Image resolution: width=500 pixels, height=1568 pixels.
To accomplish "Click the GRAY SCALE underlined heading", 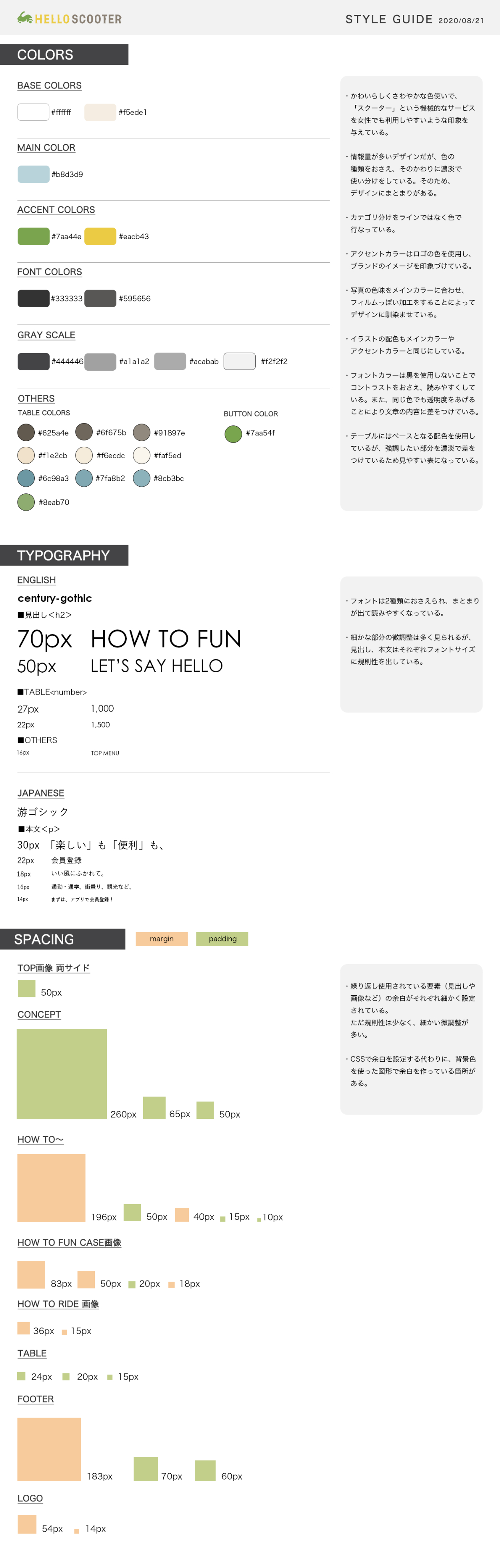I will click(46, 335).
